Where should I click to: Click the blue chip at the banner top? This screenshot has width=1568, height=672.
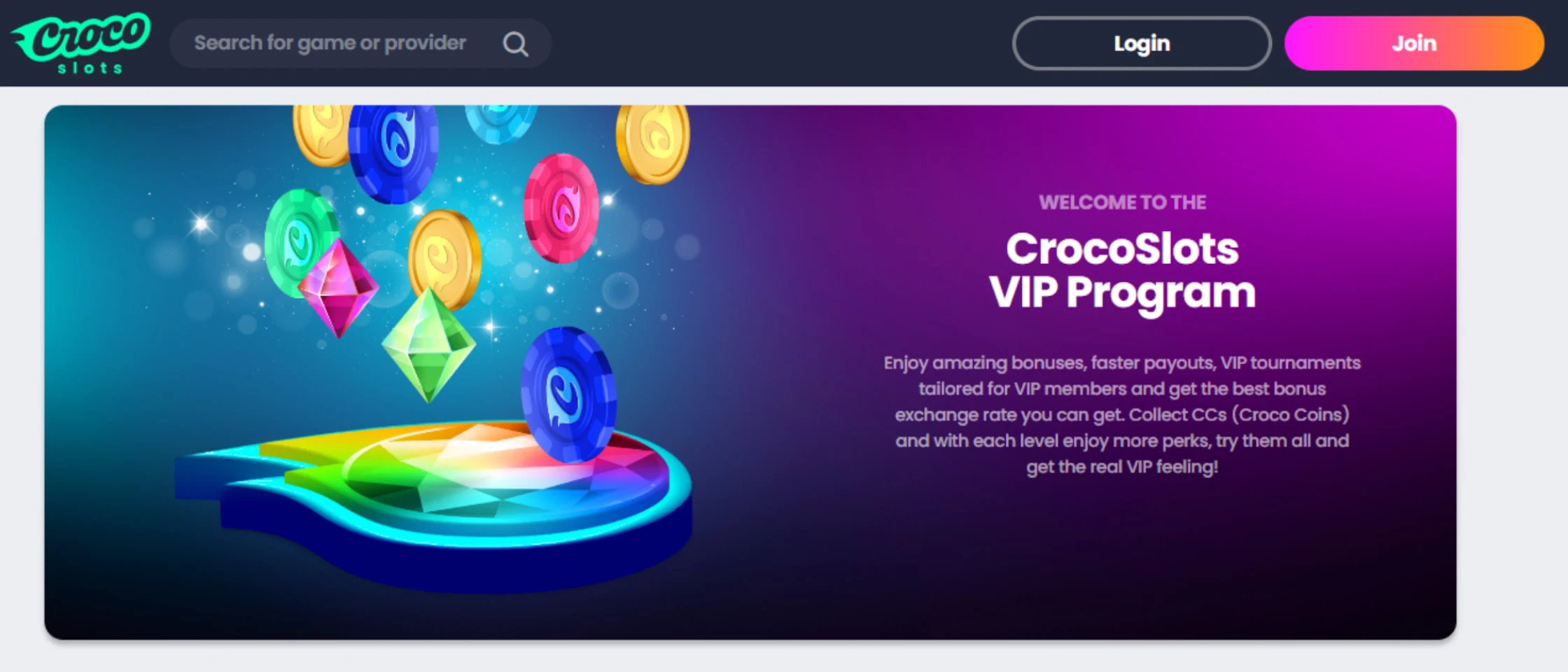point(393,153)
